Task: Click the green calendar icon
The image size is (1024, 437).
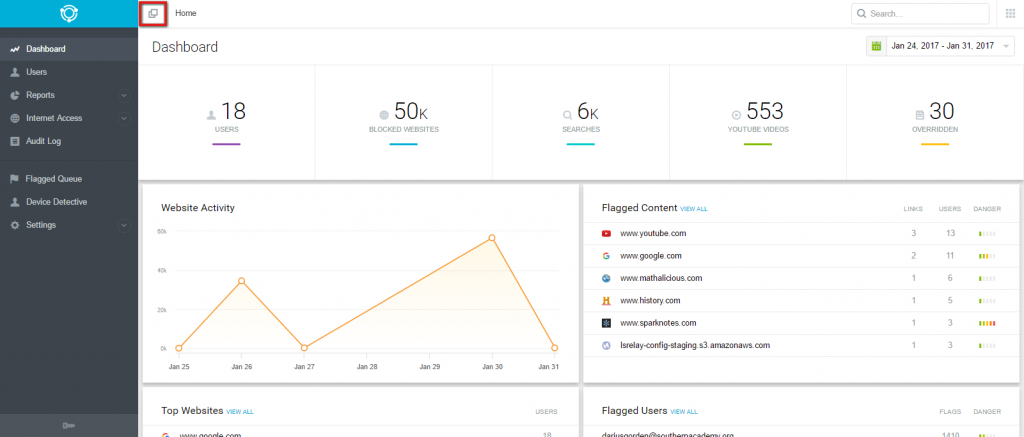Action: (x=876, y=46)
